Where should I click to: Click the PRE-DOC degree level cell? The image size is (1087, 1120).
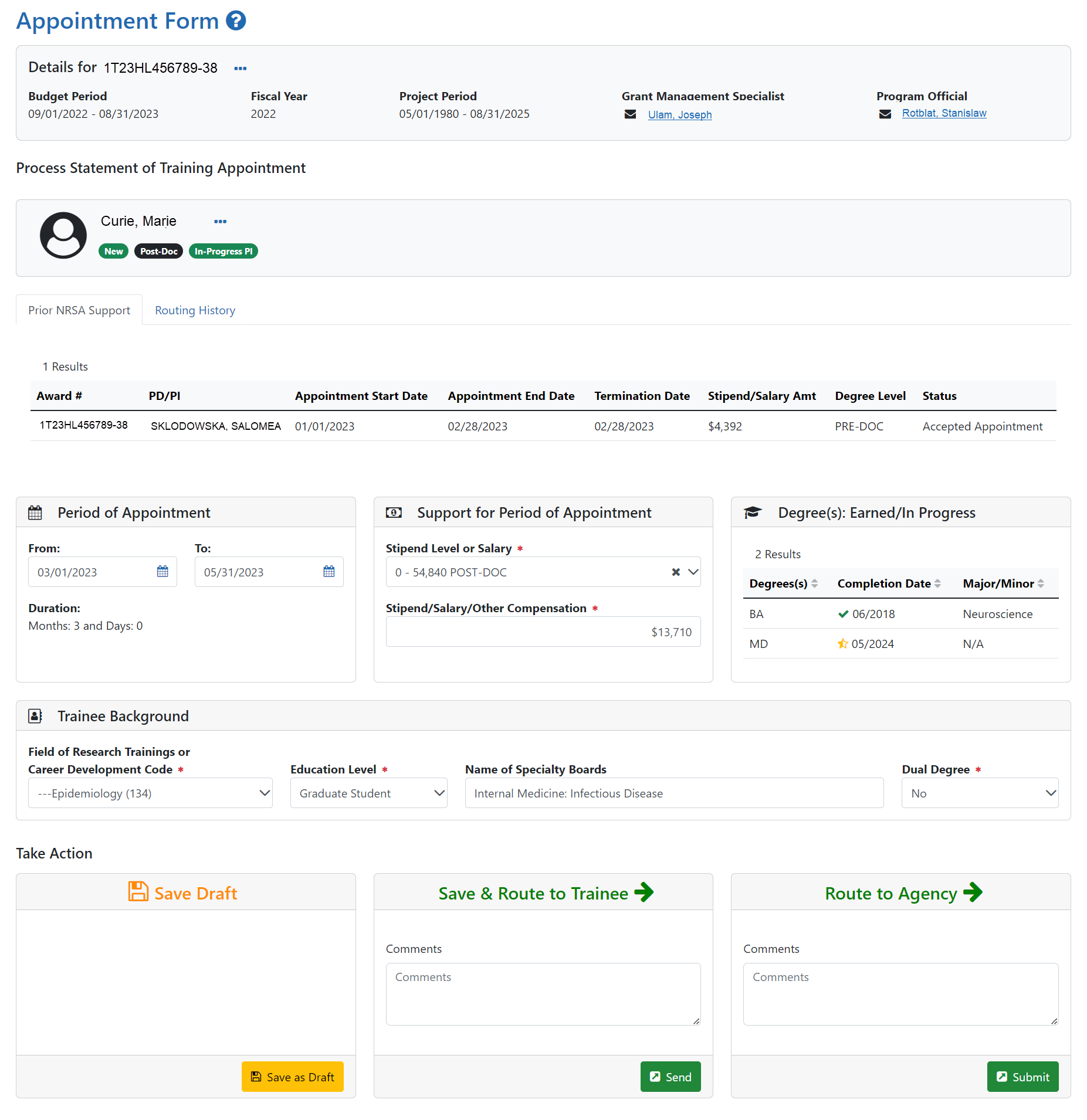click(x=859, y=426)
